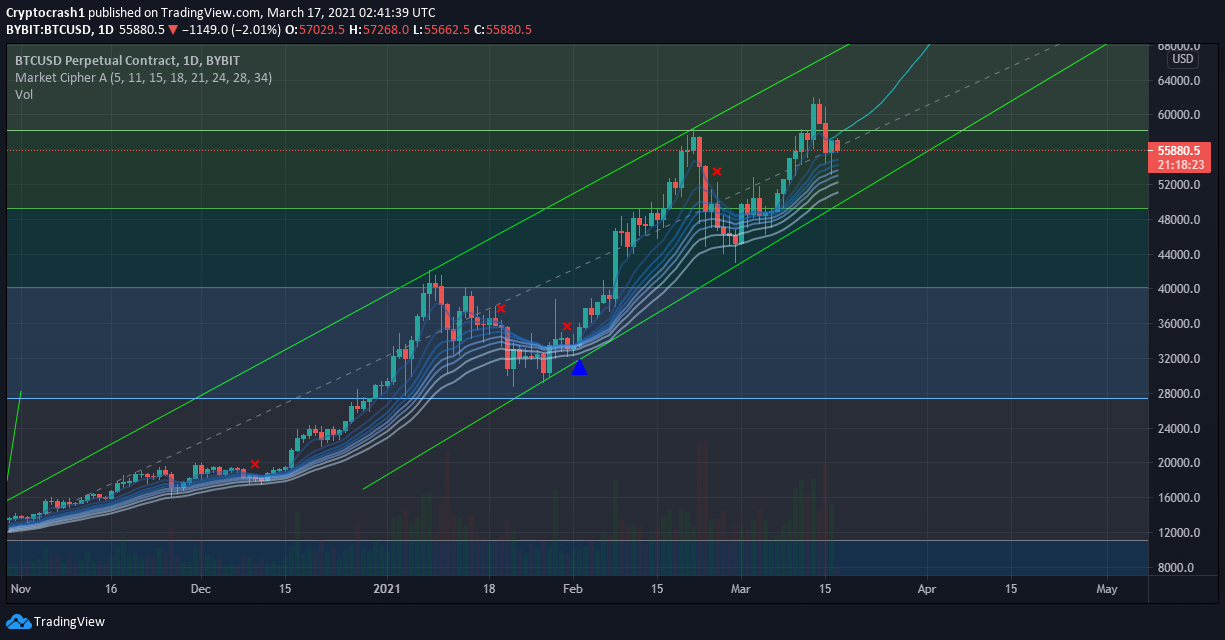1225x640 pixels.
Task: Click the 2021 label on the time axis
Action: (386, 590)
